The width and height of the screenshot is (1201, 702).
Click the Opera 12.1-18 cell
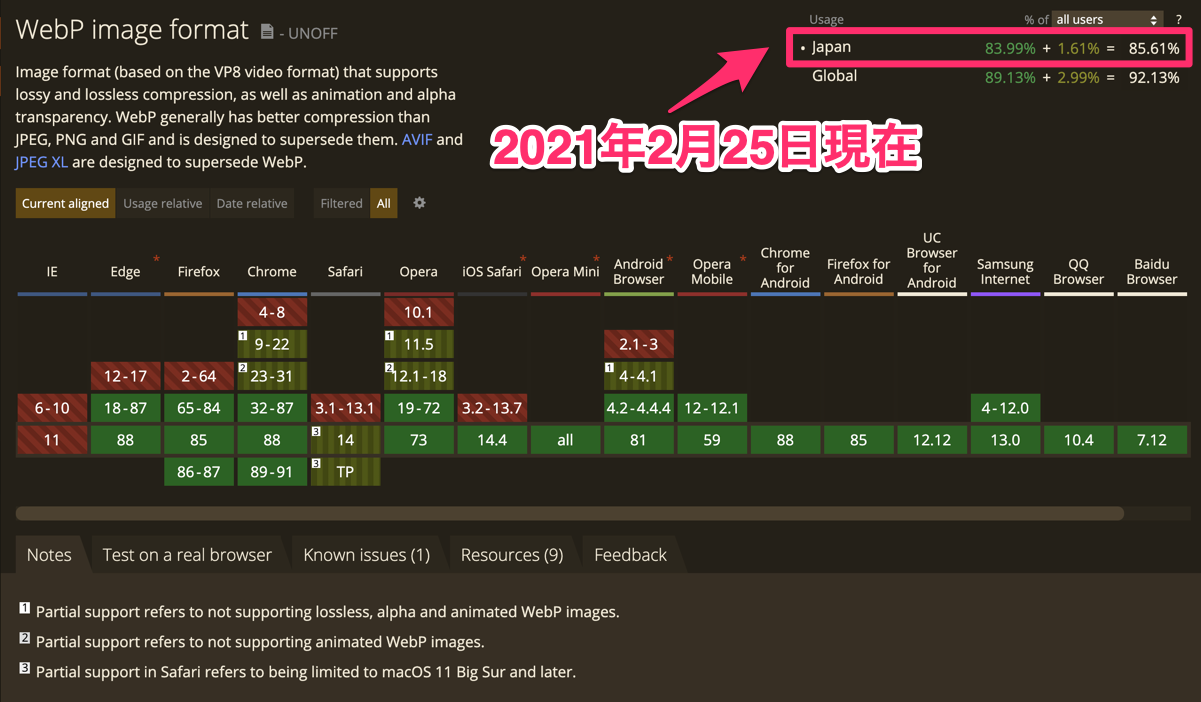point(418,376)
